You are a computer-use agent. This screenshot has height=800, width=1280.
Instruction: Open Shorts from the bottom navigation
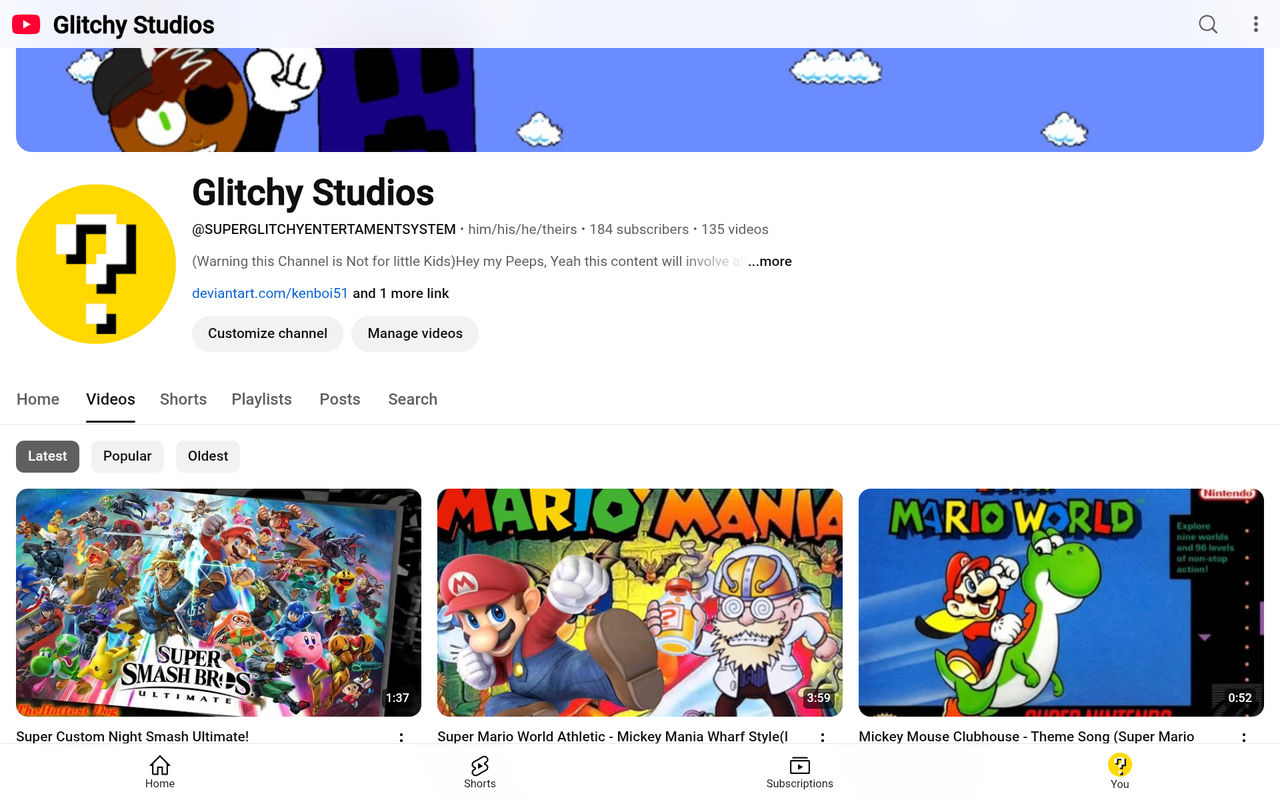(480, 772)
